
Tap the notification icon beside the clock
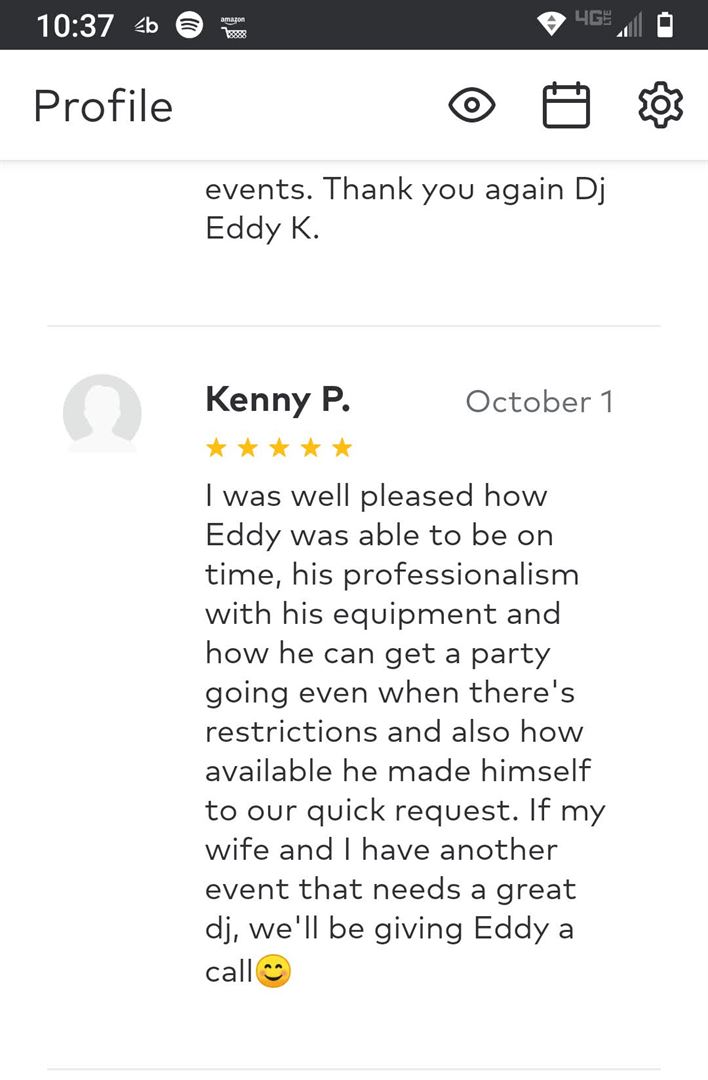pos(146,25)
